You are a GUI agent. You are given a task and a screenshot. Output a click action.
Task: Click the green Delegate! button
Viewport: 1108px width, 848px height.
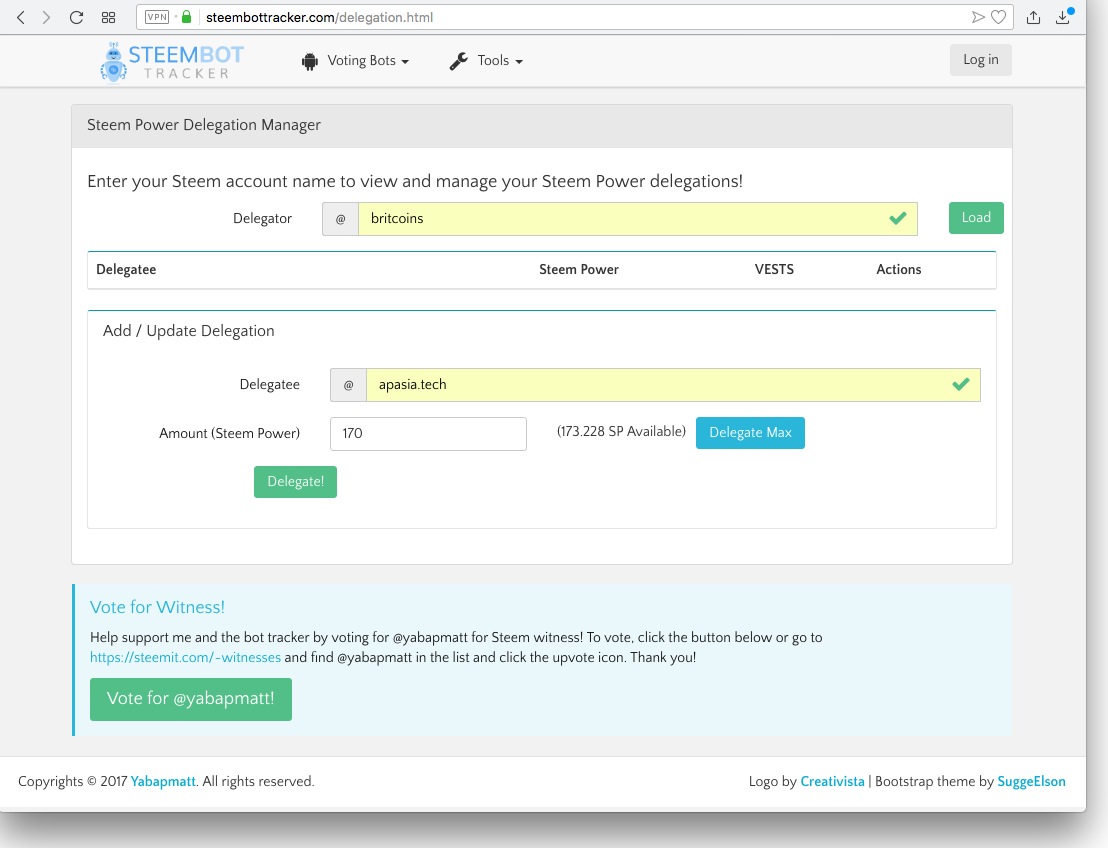click(295, 482)
